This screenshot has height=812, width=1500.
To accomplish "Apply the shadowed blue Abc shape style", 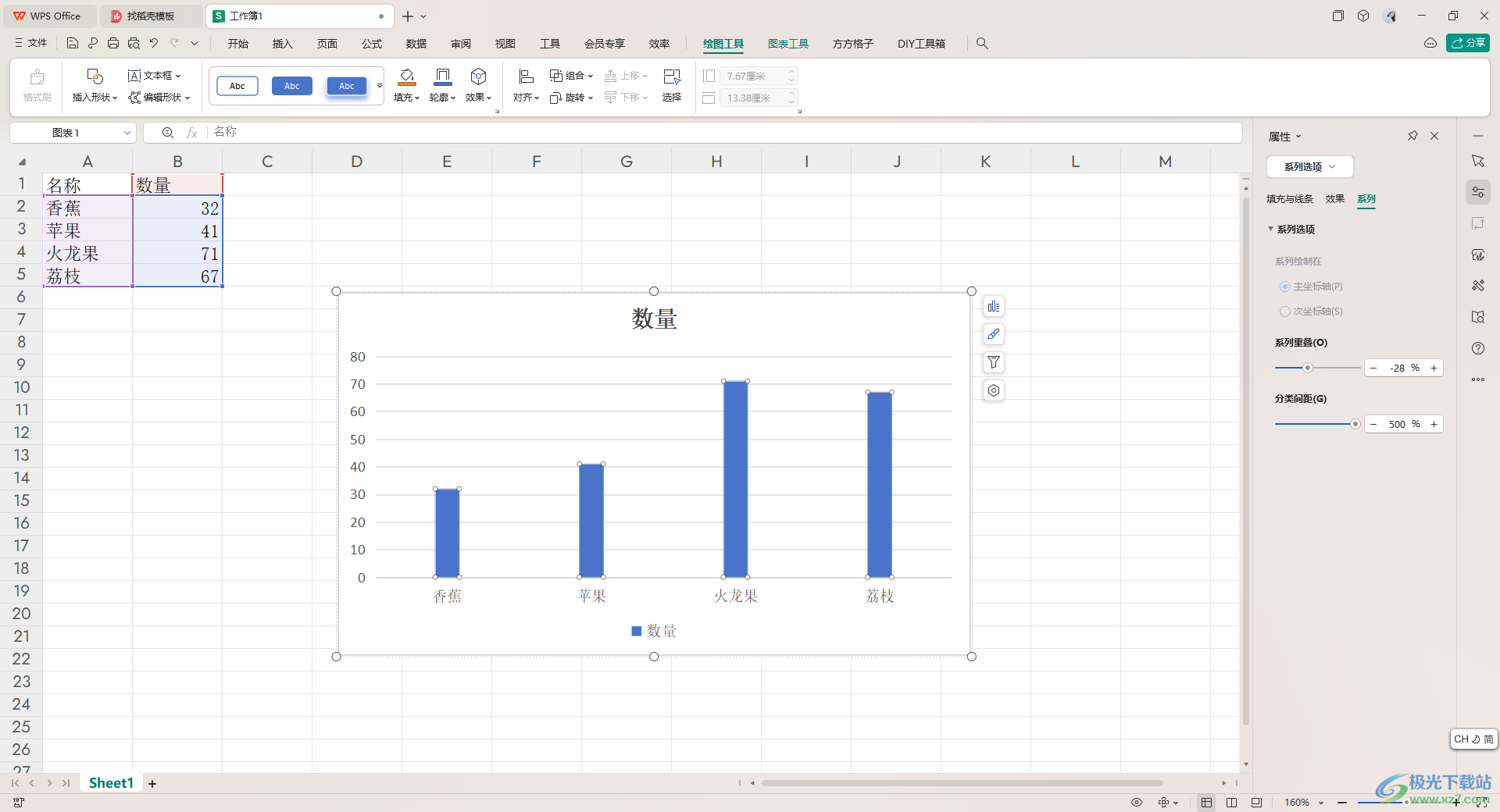I will pyautogui.click(x=347, y=86).
